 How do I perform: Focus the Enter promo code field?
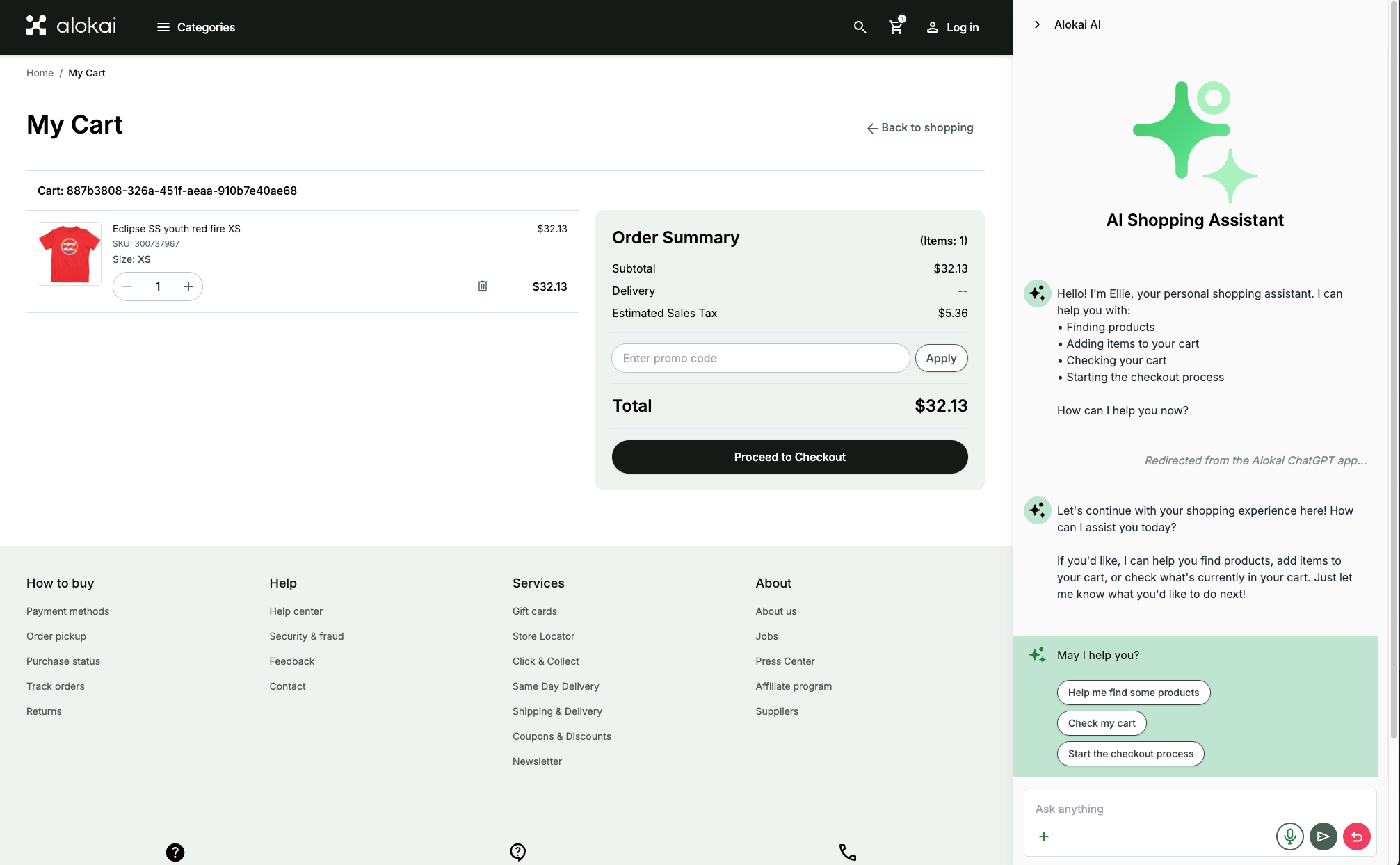coord(760,358)
